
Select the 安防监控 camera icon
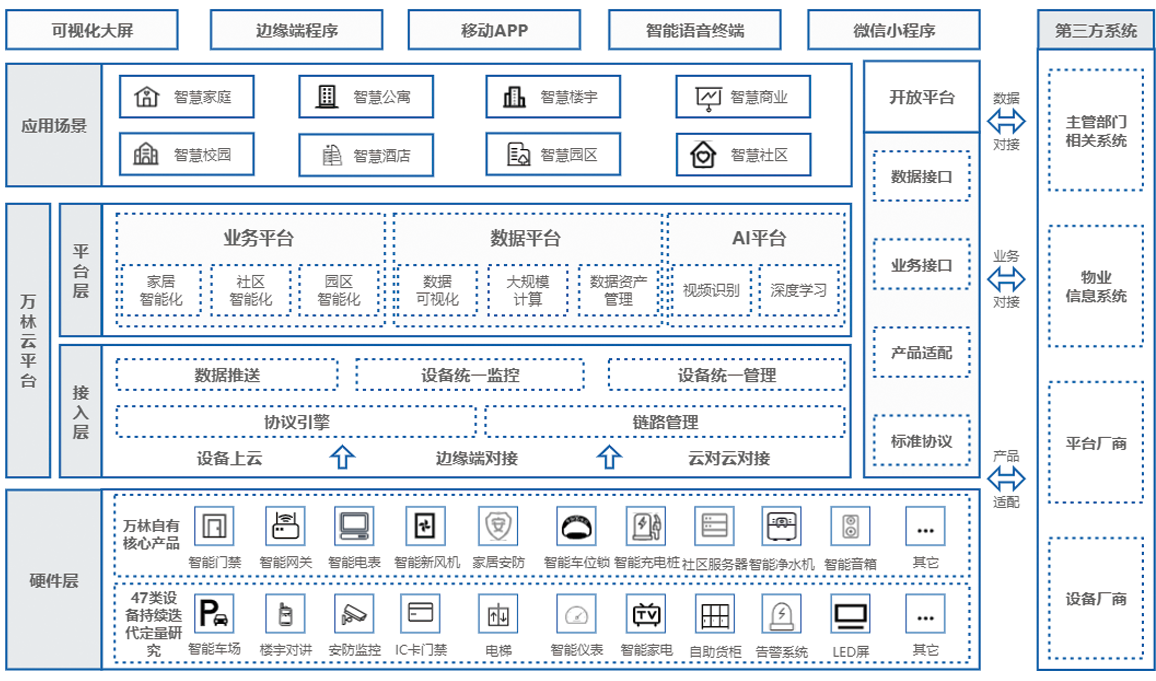(355, 614)
